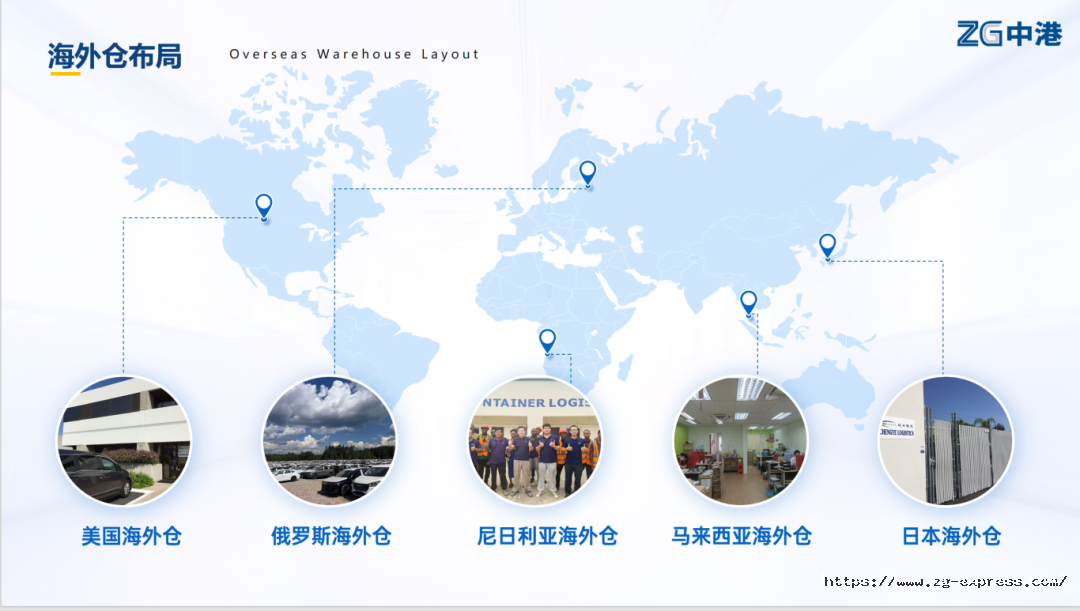
Task: Open the zg-express.com website link
Action: (946, 581)
